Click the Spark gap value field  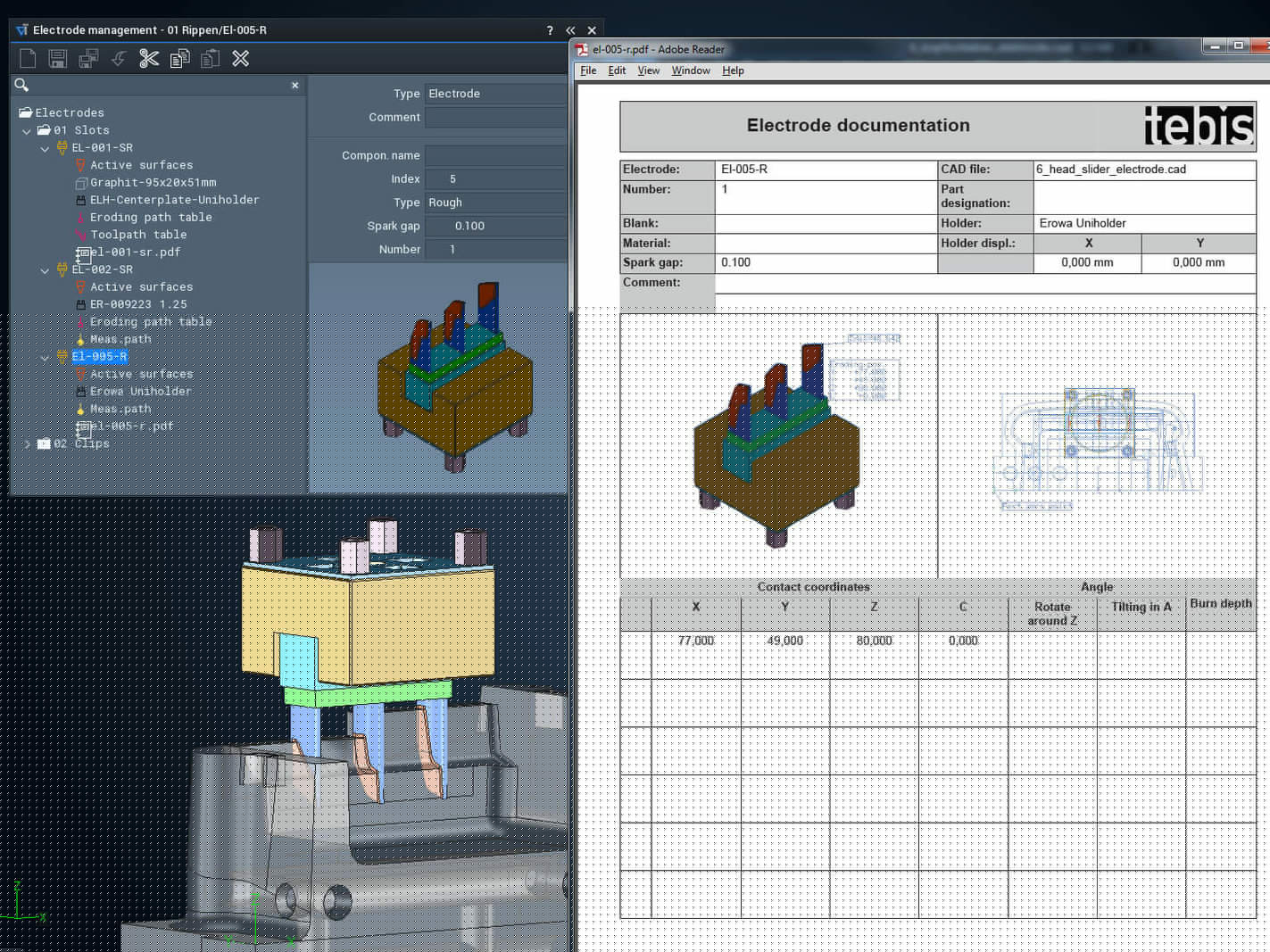tap(495, 226)
